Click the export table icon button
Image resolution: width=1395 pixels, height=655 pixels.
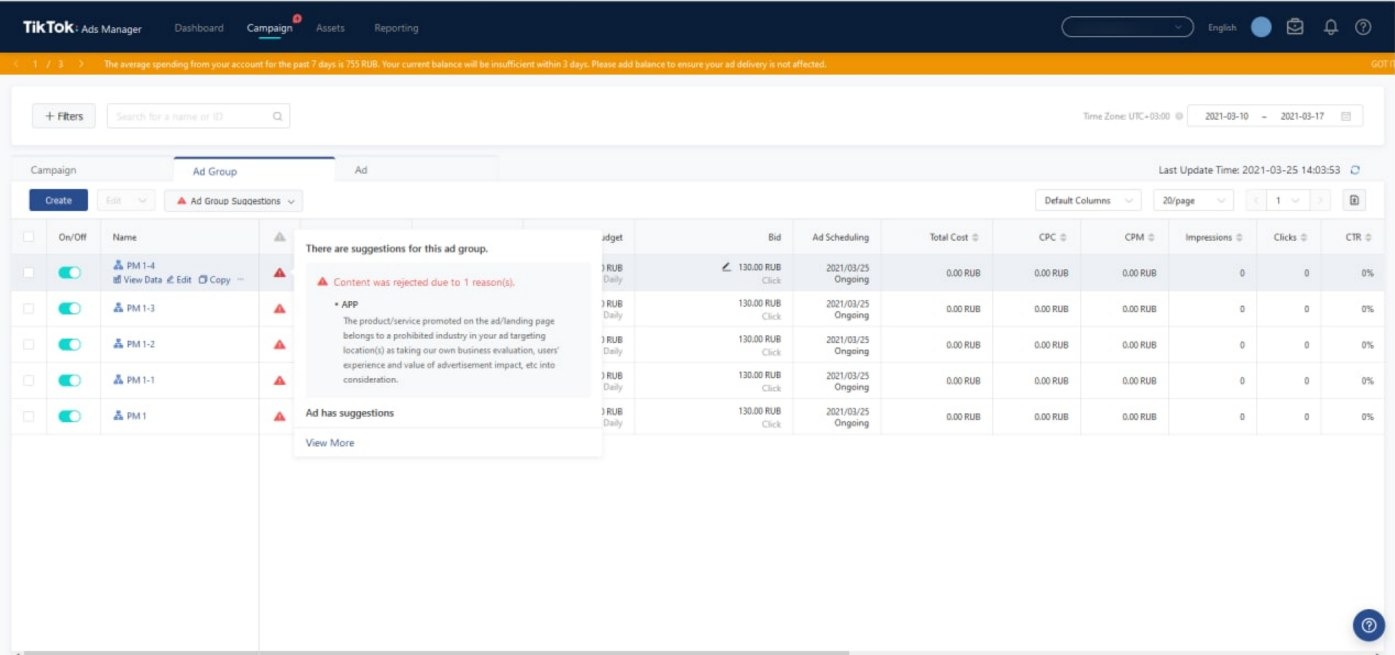(x=1354, y=200)
